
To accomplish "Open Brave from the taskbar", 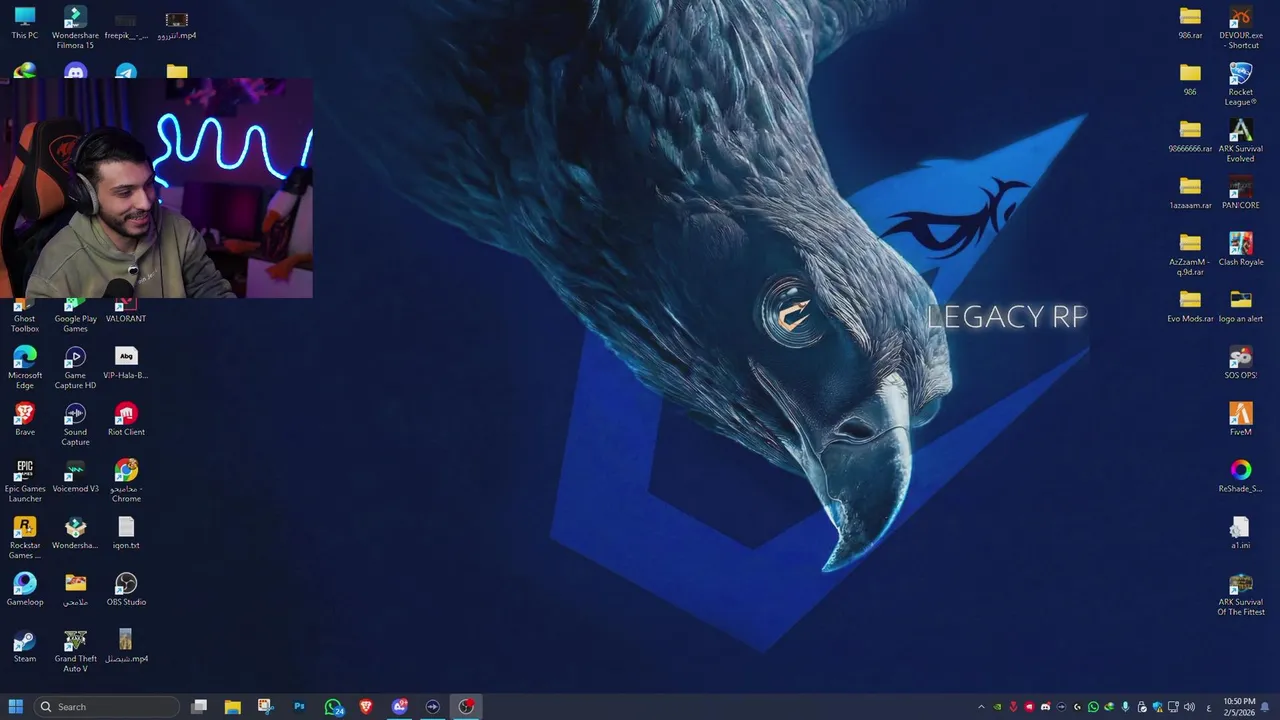I will pyautogui.click(x=366, y=707).
